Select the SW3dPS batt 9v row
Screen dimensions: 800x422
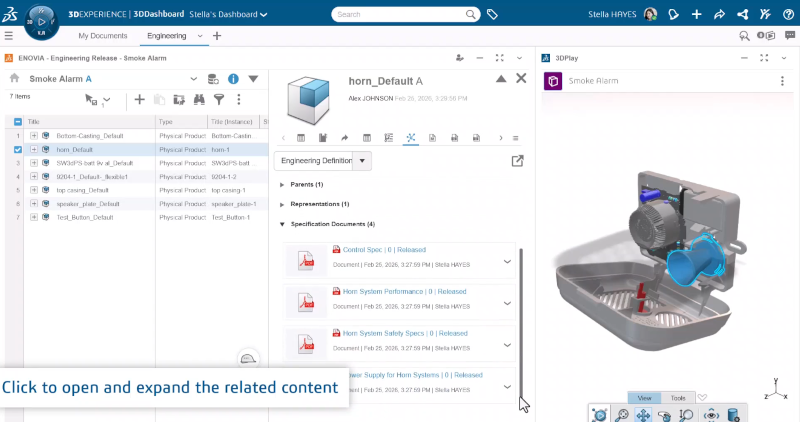coord(137,163)
